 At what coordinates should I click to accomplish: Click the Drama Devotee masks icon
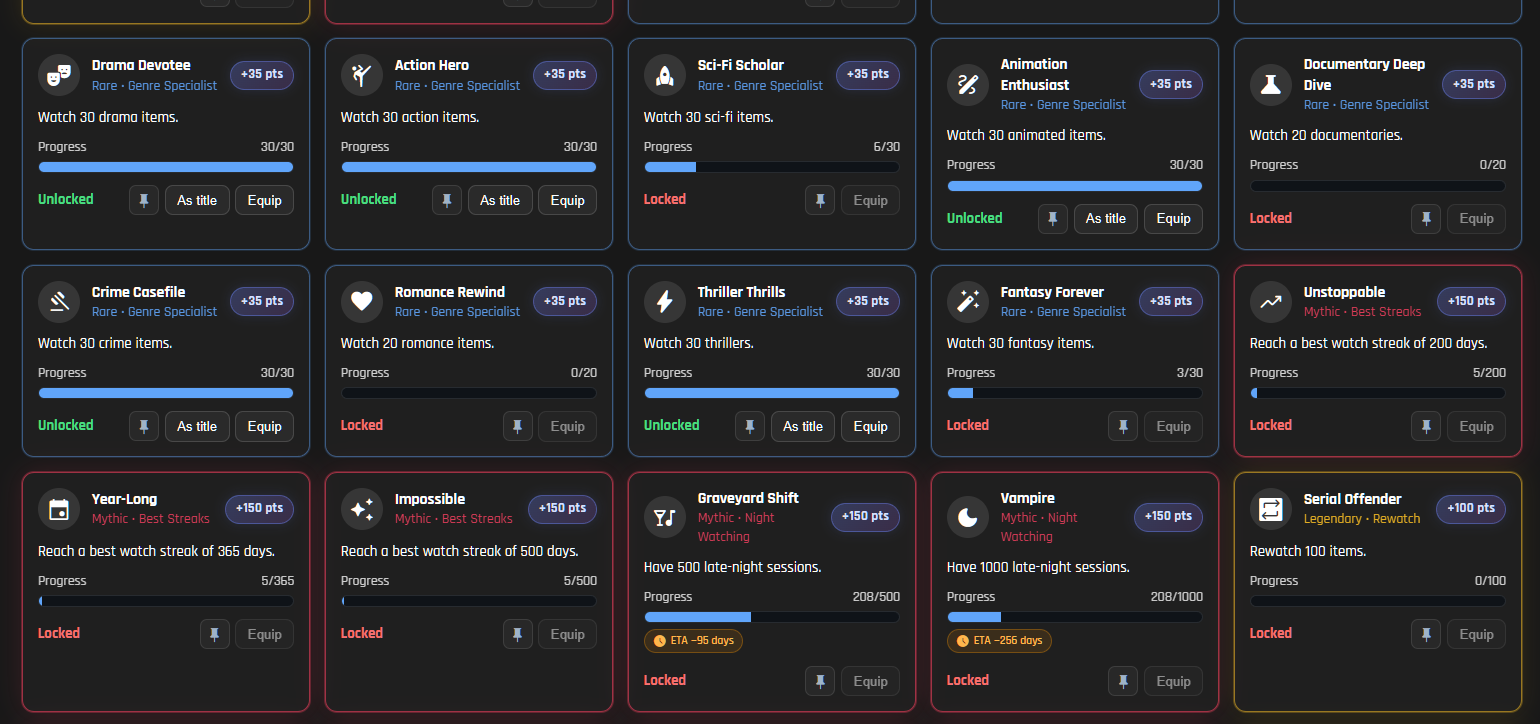point(59,75)
